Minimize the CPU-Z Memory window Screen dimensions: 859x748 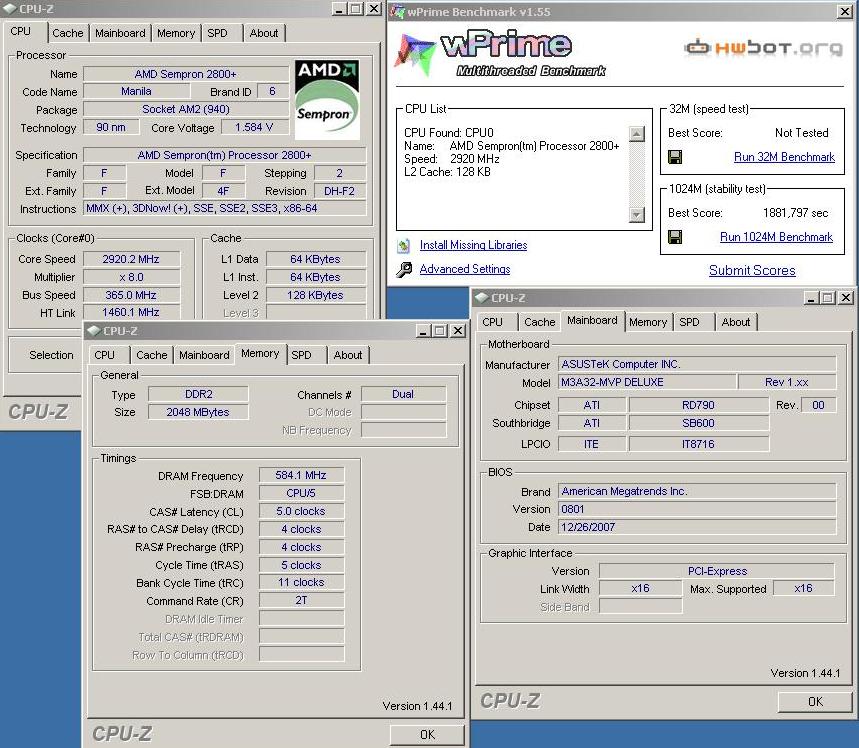pyautogui.click(x=422, y=331)
